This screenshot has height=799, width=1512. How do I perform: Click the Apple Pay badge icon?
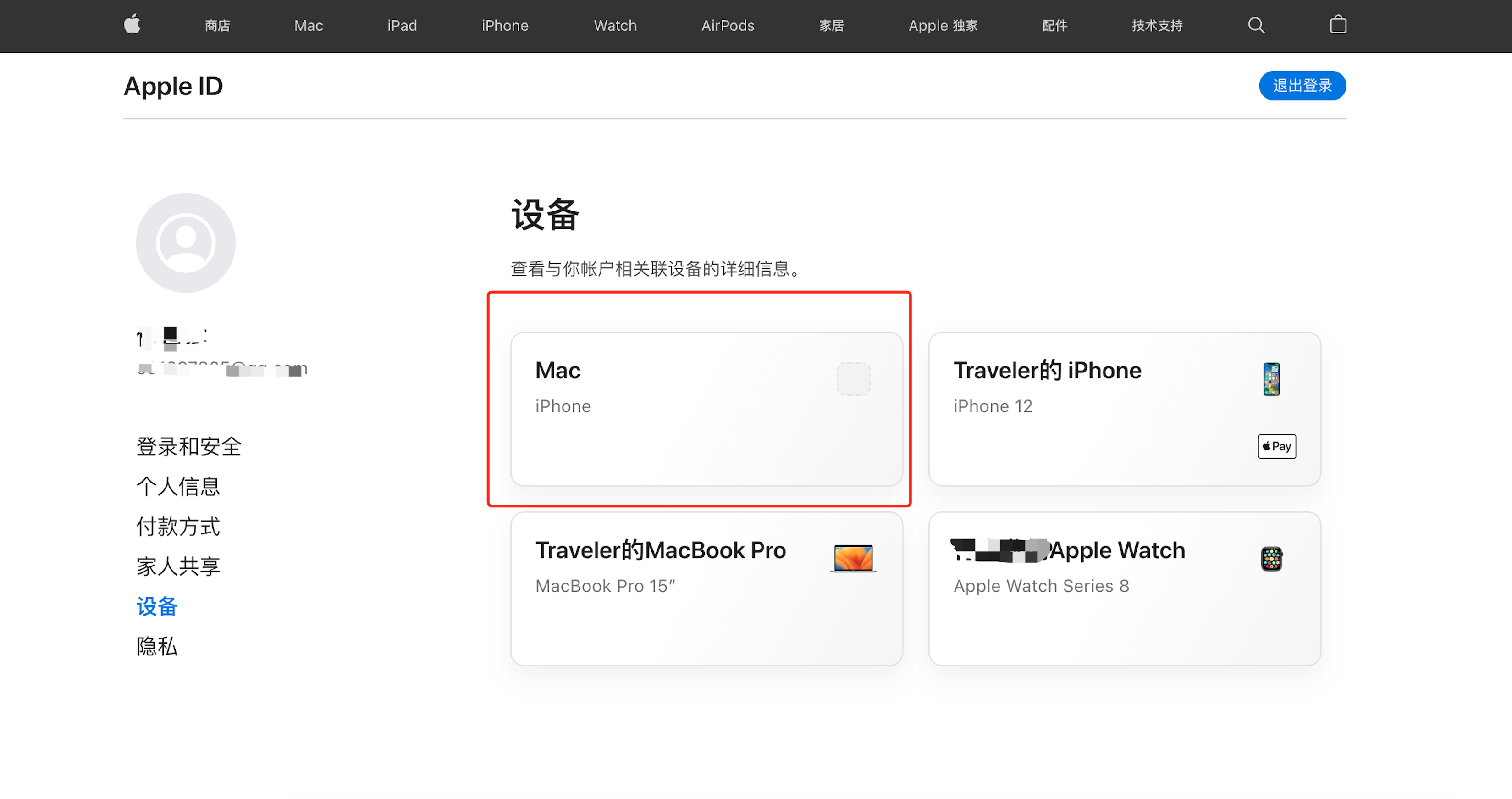point(1276,446)
